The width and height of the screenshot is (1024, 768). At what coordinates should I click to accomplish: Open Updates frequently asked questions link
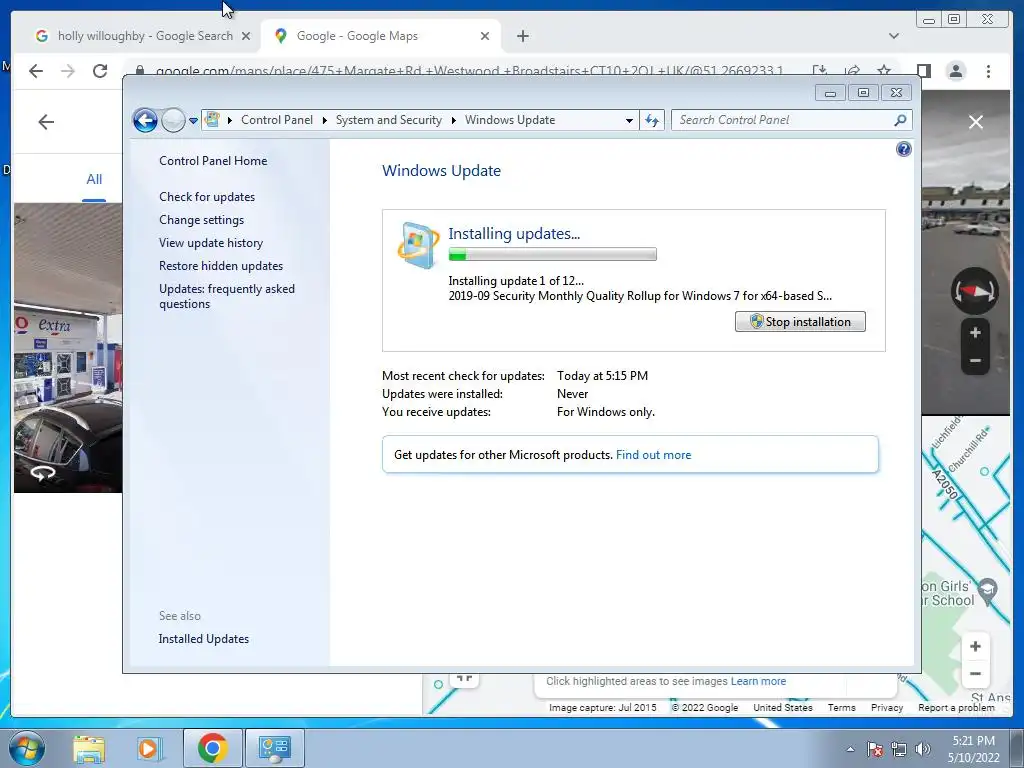click(x=227, y=296)
